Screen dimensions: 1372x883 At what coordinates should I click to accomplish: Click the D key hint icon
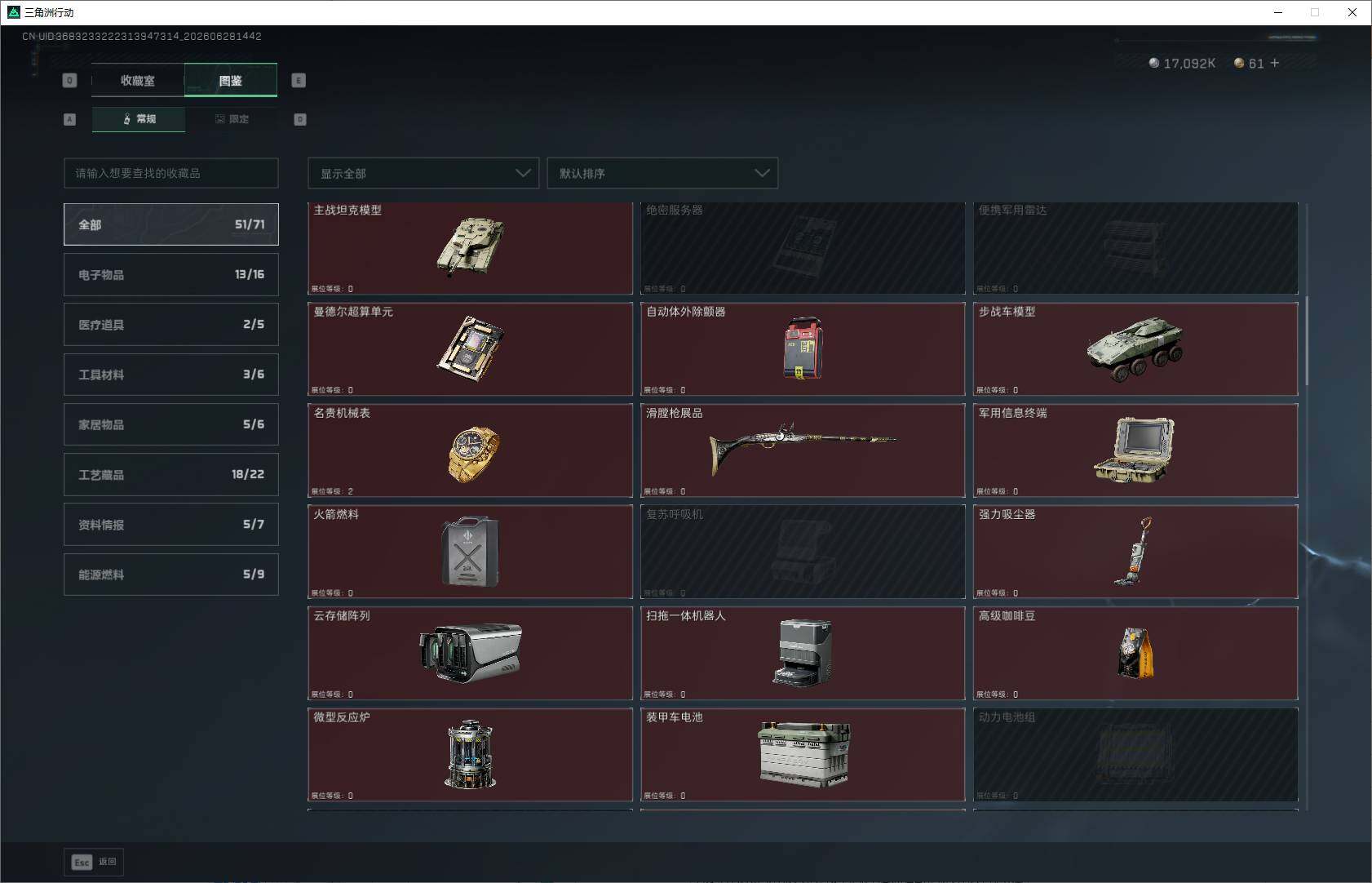point(299,119)
